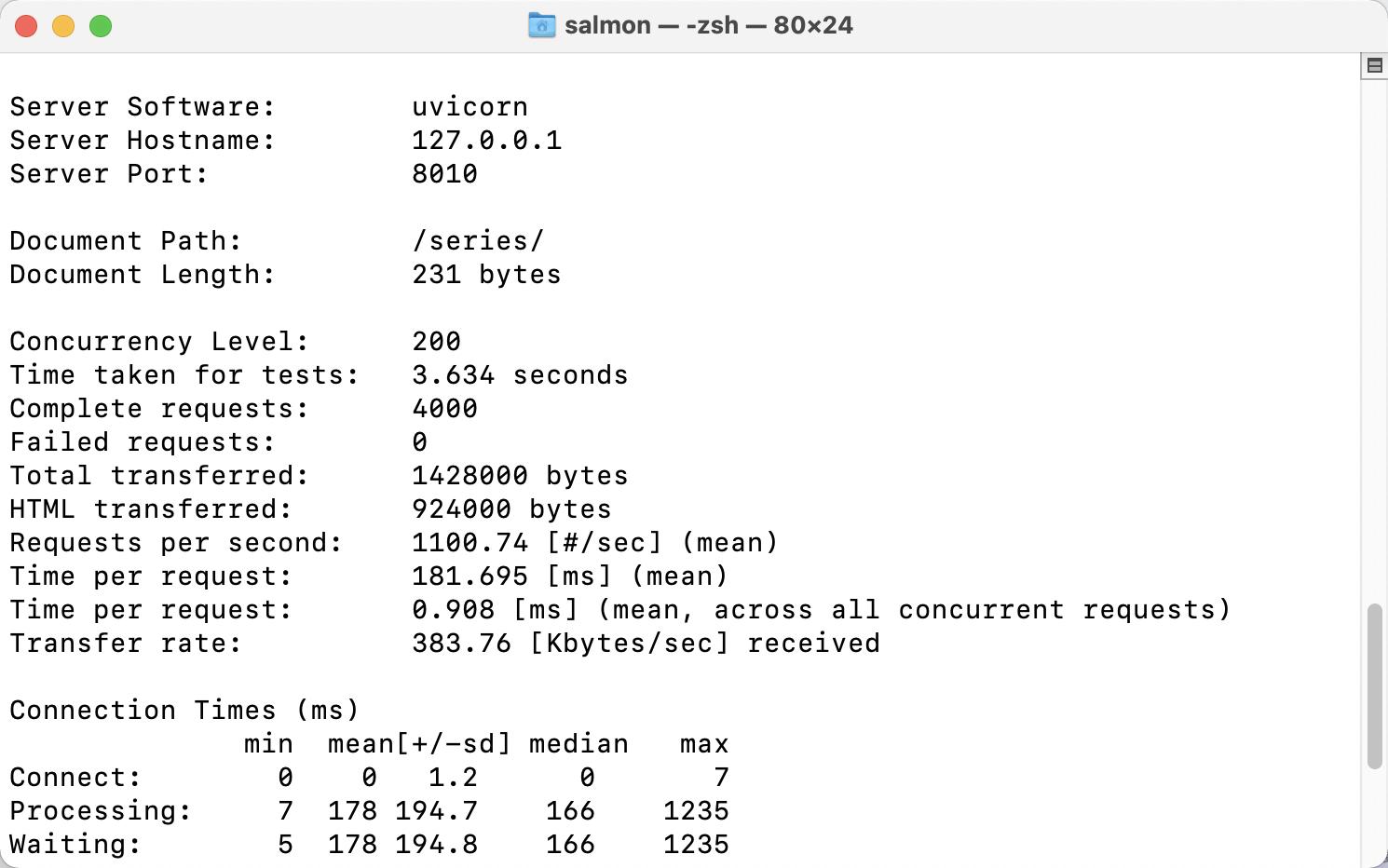Image resolution: width=1388 pixels, height=868 pixels.
Task: Click the "3.634 seconds" time value
Action: pos(520,375)
